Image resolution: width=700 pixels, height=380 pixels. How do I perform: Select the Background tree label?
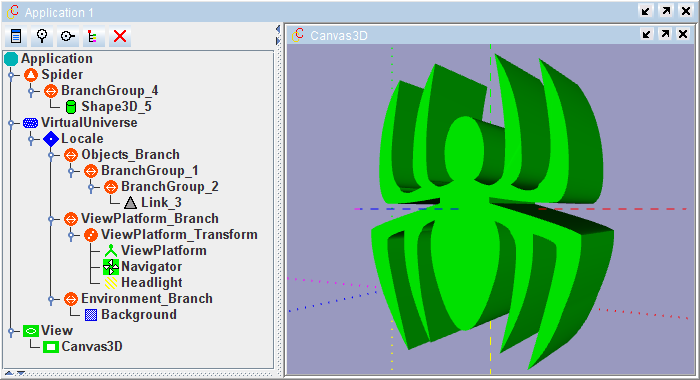(139, 315)
